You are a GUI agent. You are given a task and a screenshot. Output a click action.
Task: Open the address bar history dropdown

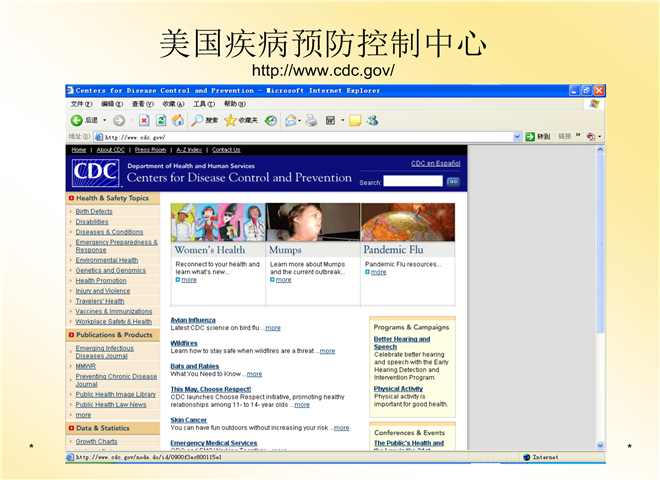[x=517, y=137]
